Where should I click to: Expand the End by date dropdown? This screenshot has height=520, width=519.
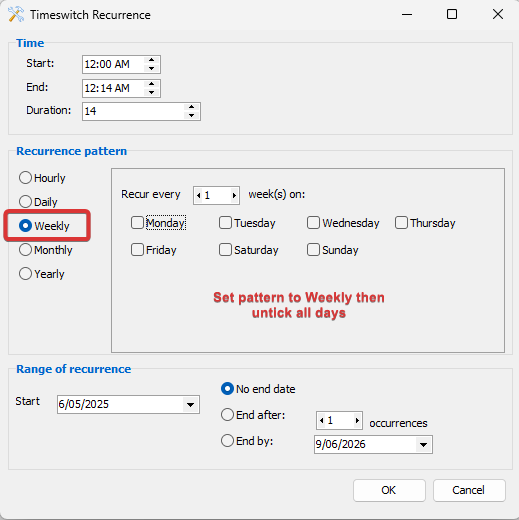[423, 445]
